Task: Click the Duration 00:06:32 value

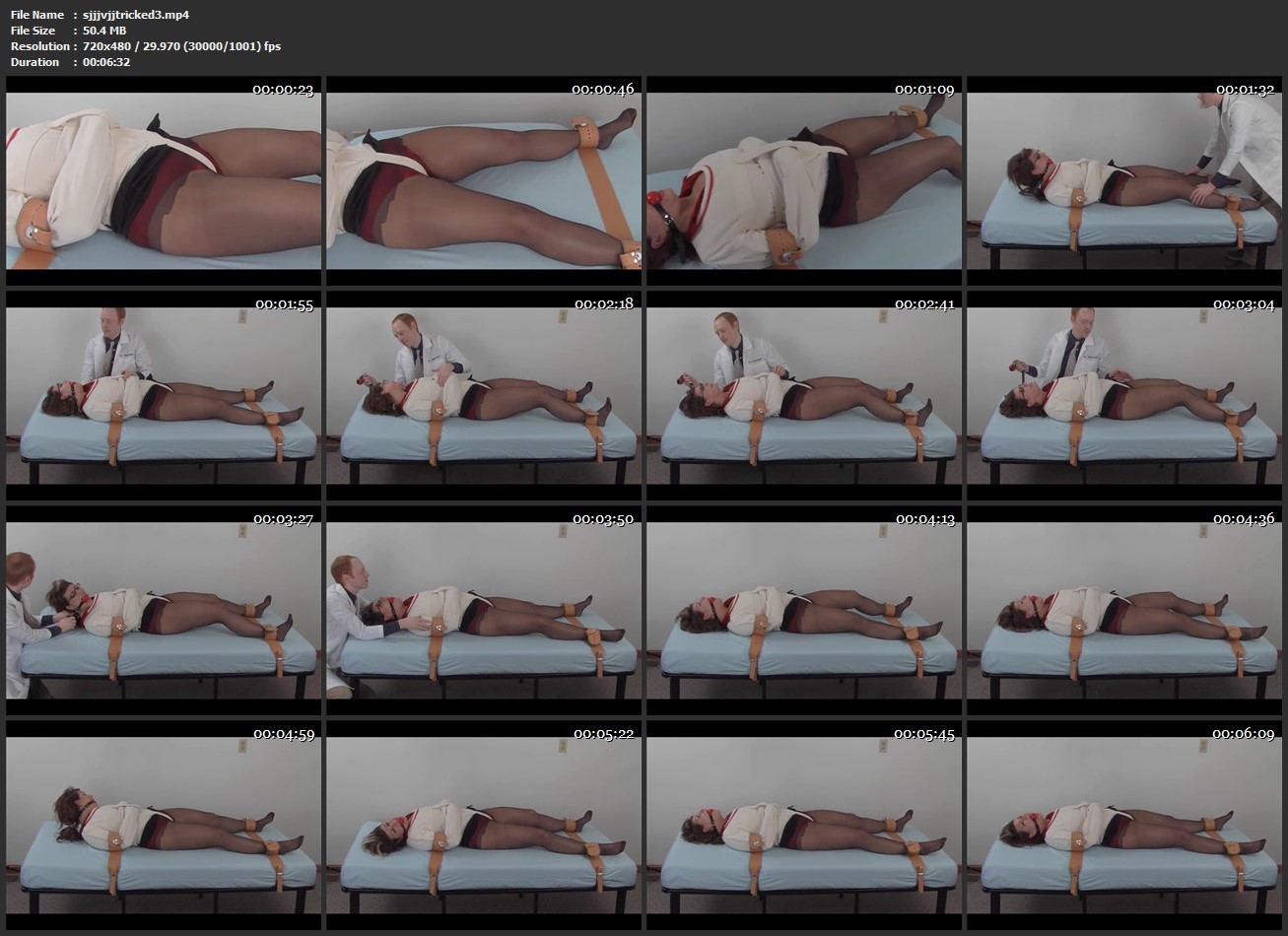Action: [x=106, y=62]
